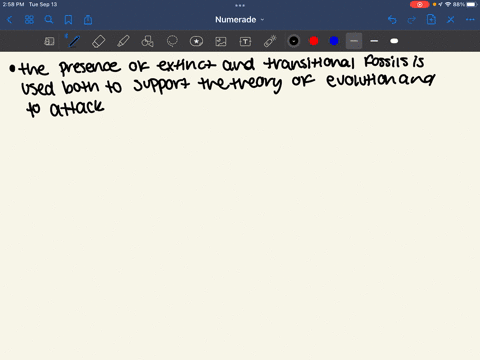The image size is (480, 360).
Task: Redo the last undone action
Action: [412, 20]
